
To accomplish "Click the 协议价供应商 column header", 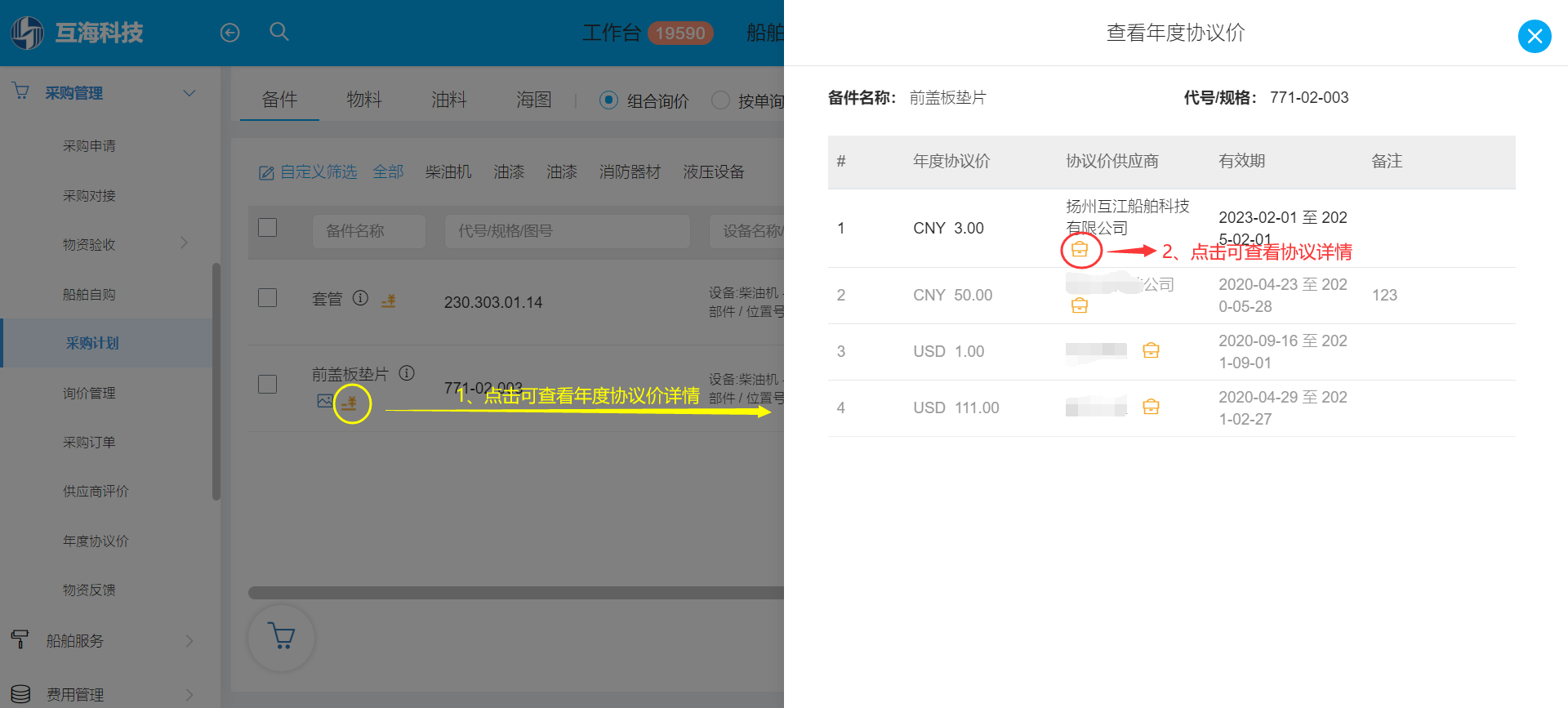I will (1112, 161).
